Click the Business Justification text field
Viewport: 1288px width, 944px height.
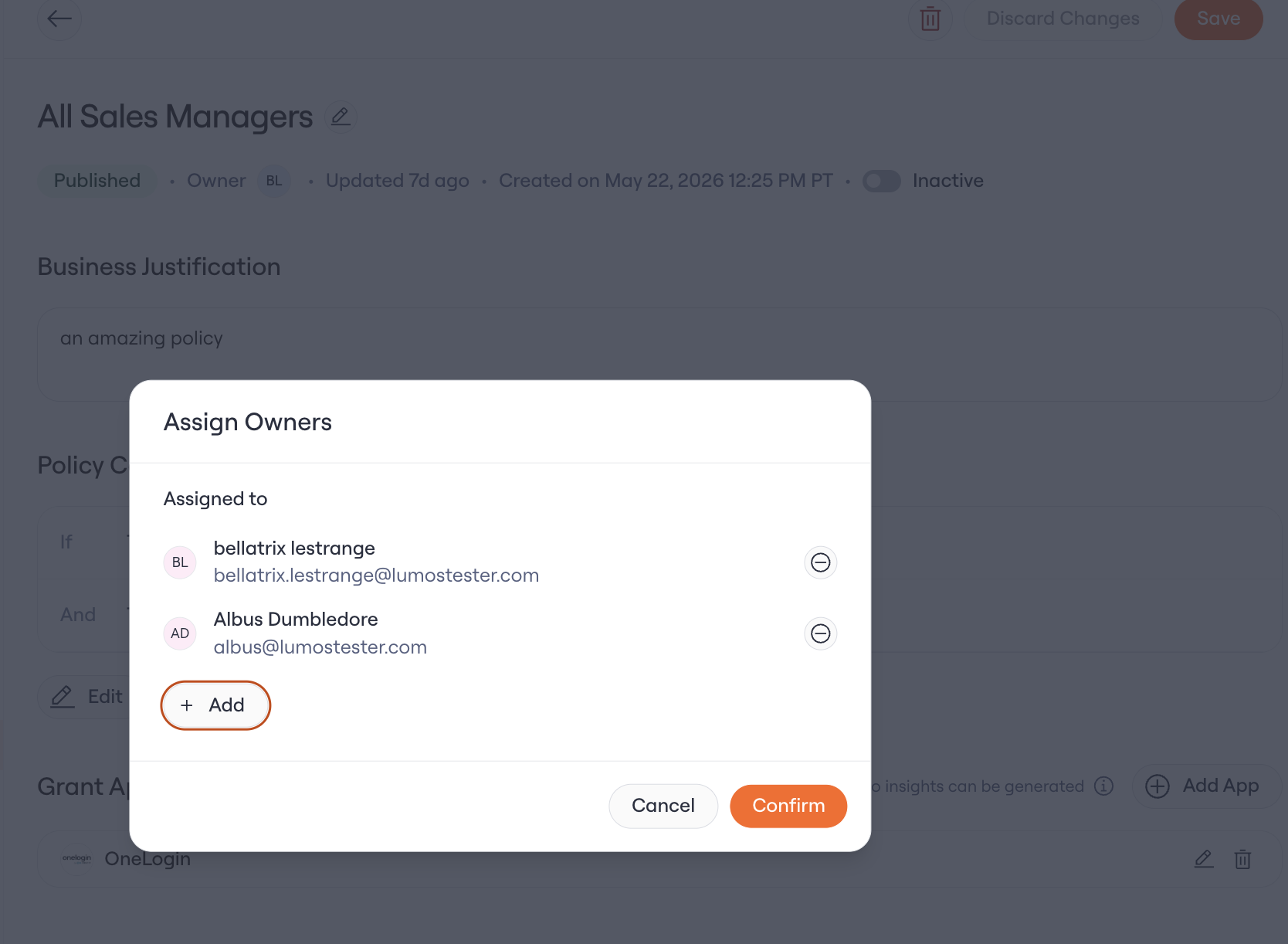[659, 355]
